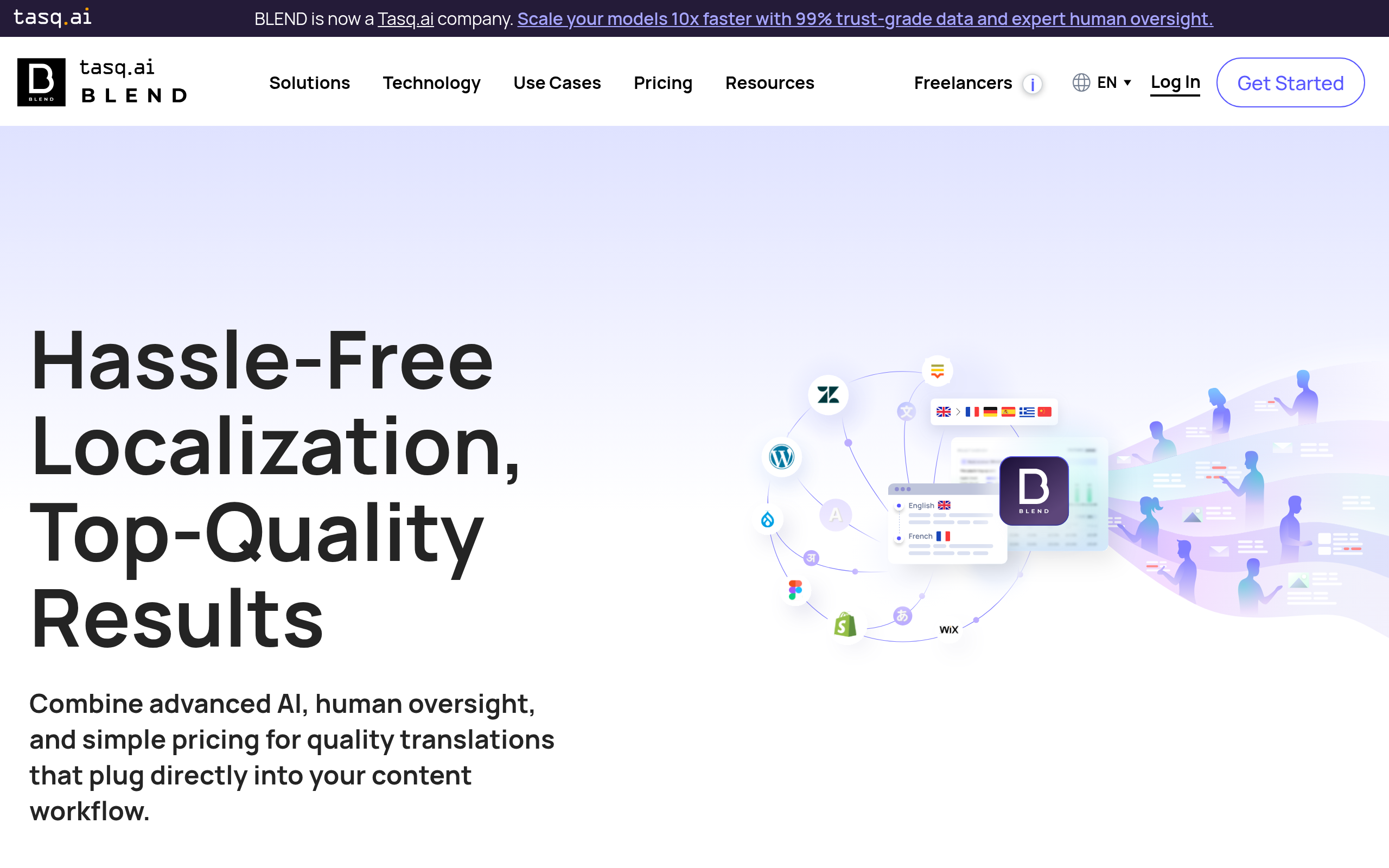Click the Zendesk icon in illustration
The width and height of the screenshot is (1389, 868).
(x=827, y=395)
